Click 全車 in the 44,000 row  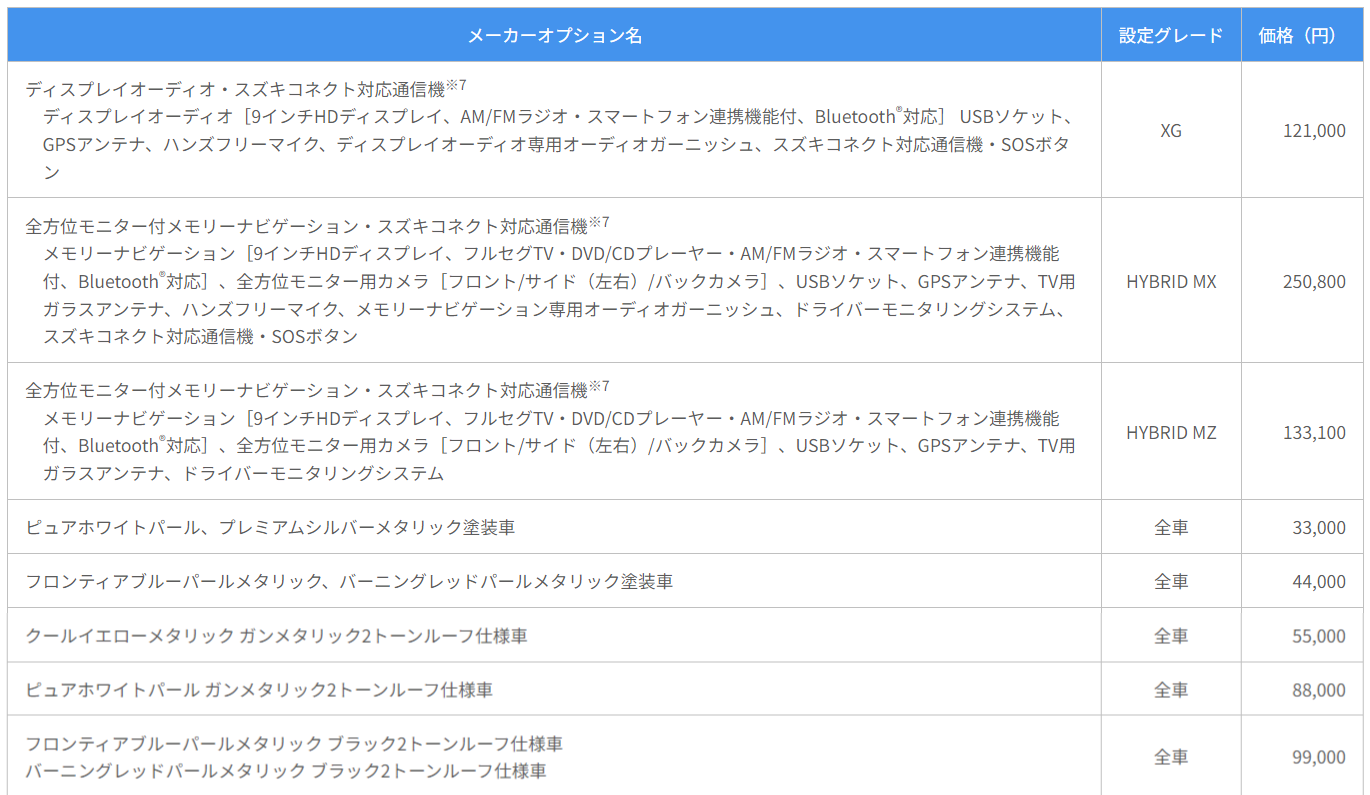coord(1171,582)
